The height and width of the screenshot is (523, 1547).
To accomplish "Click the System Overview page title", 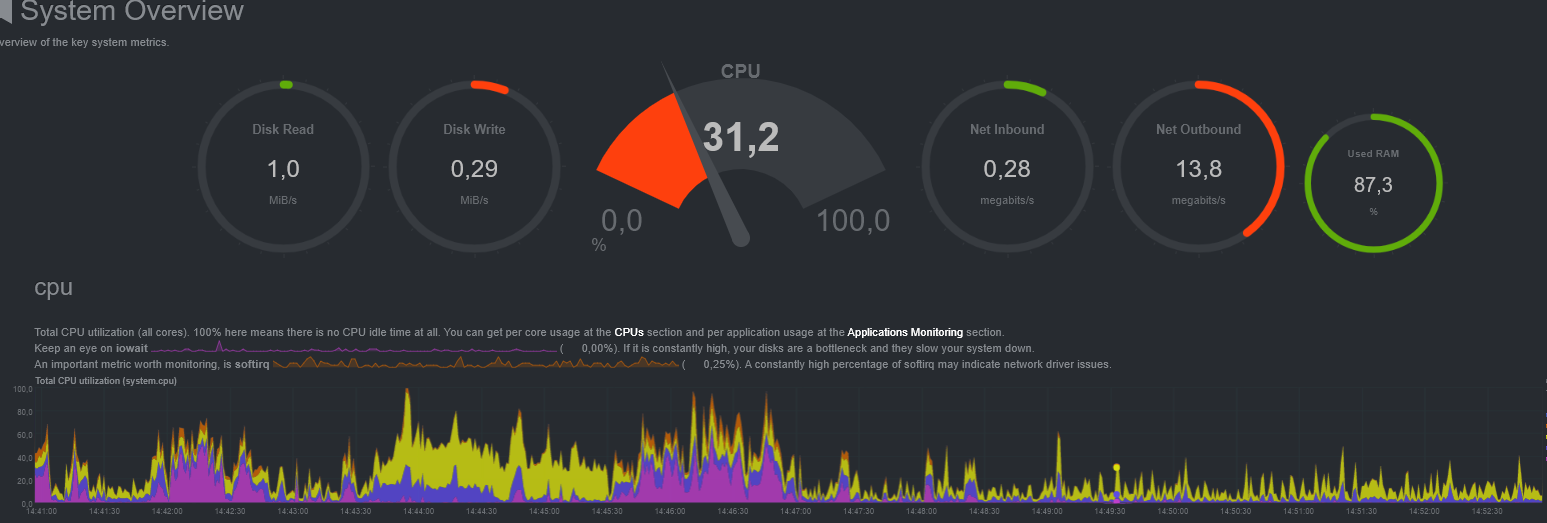I will pos(131,12).
